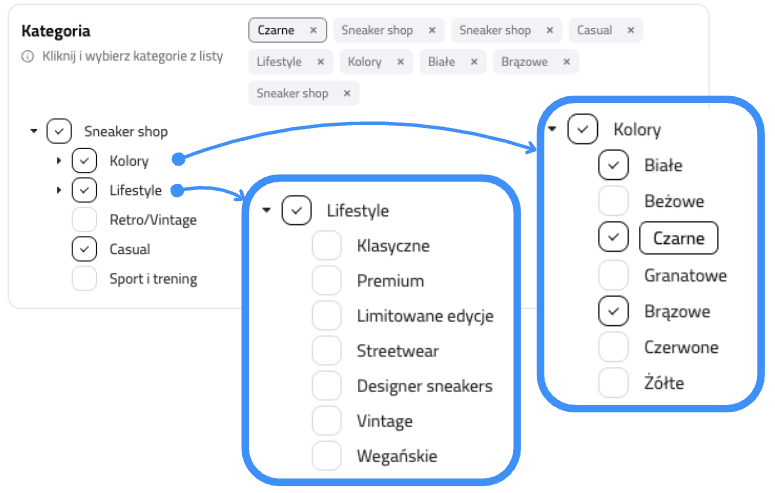Select the Żółte tree item label

[664, 383]
